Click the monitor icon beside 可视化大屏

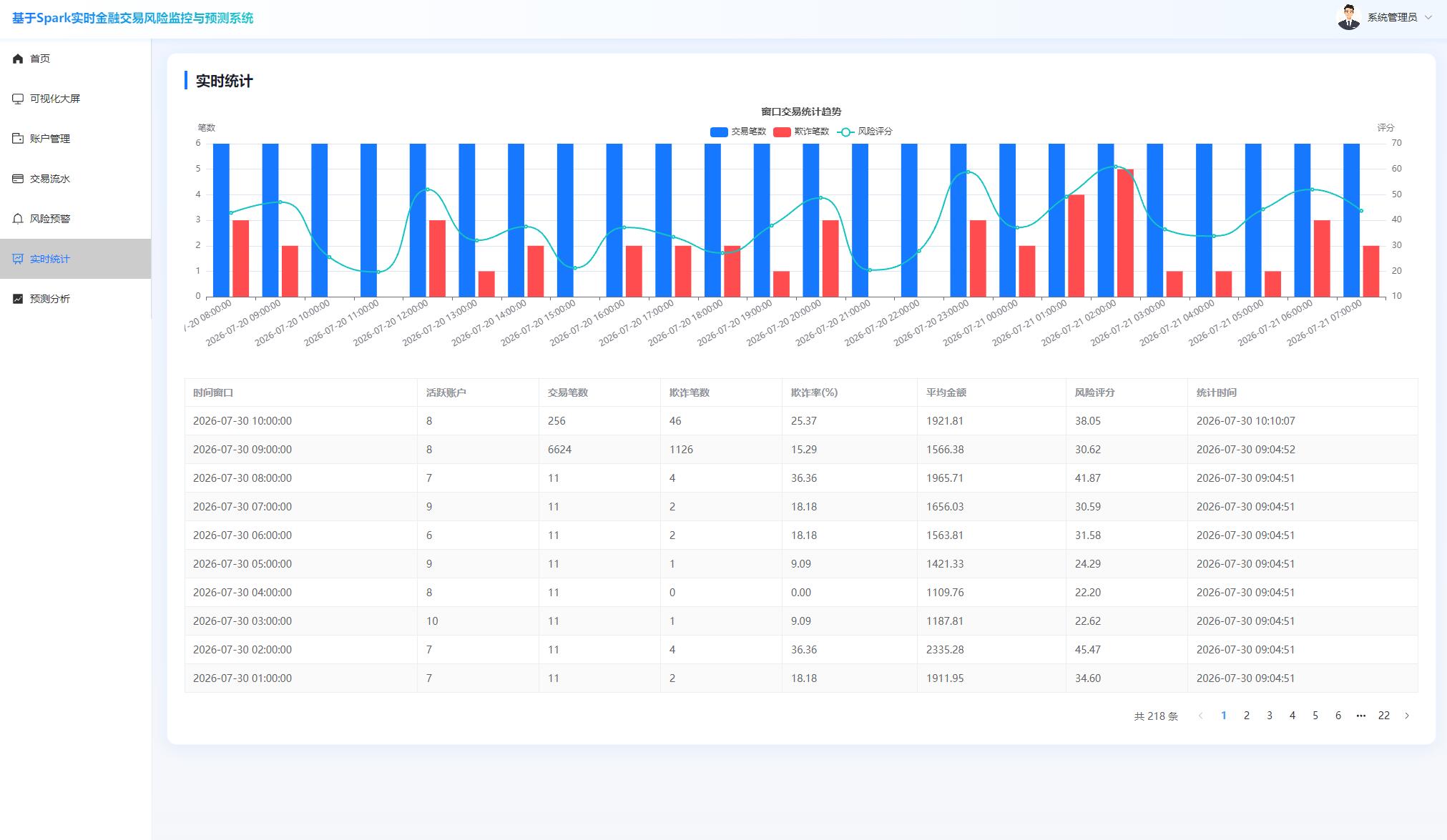18,99
